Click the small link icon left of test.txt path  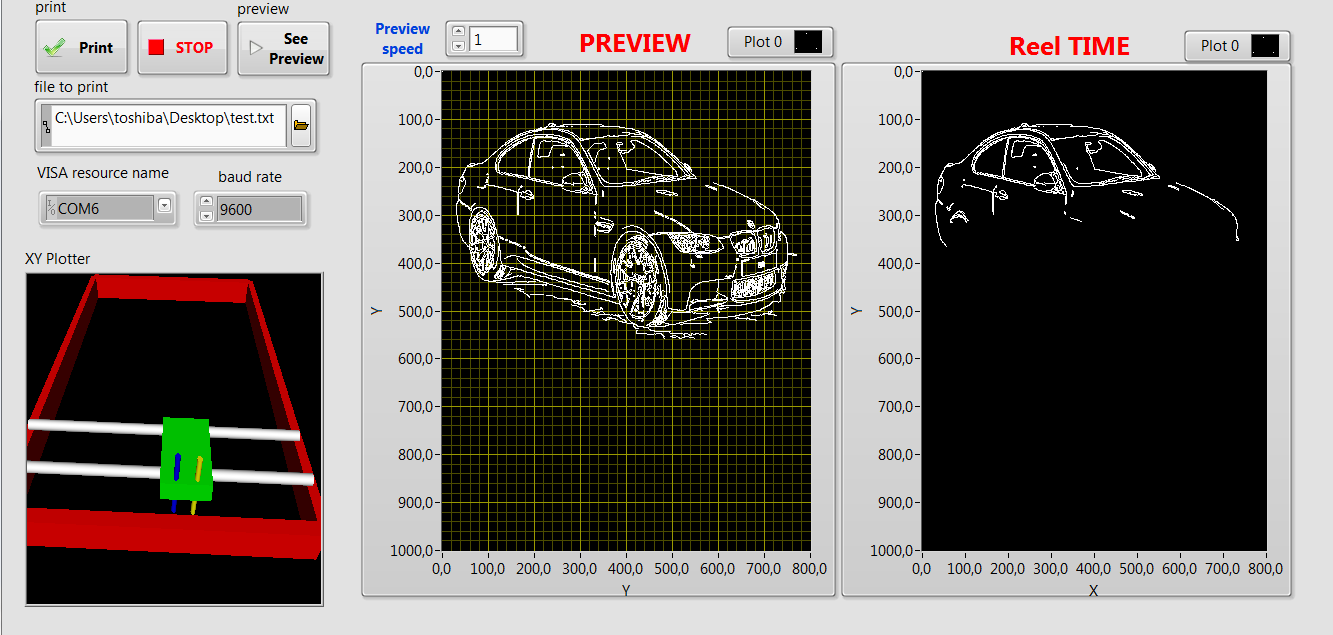coord(46,126)
